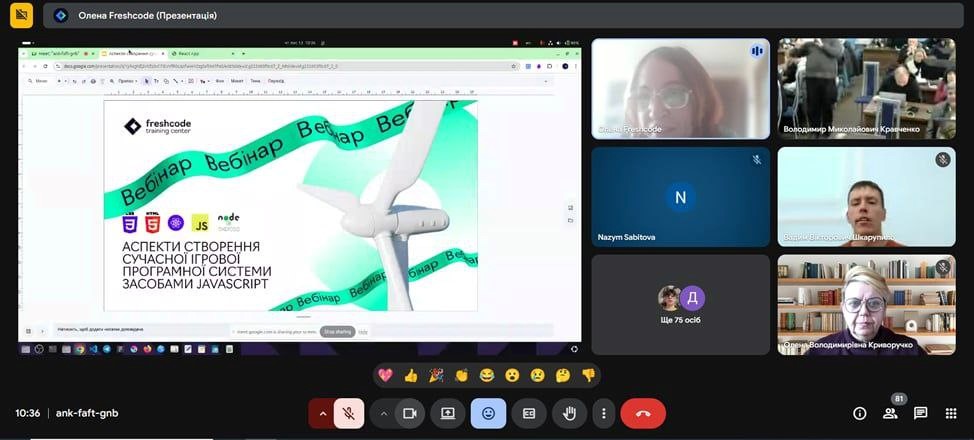The height and width of the screenshot is (440, 974).
Task: Open Firefox from the shared screen taskbar
Action: (147, 349)
